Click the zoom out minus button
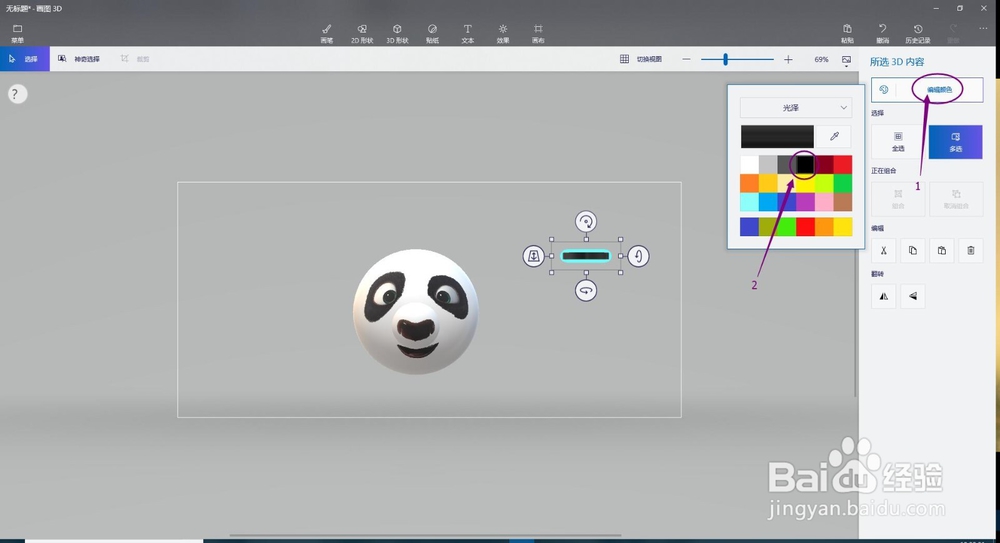 click(x=686, y=59)
